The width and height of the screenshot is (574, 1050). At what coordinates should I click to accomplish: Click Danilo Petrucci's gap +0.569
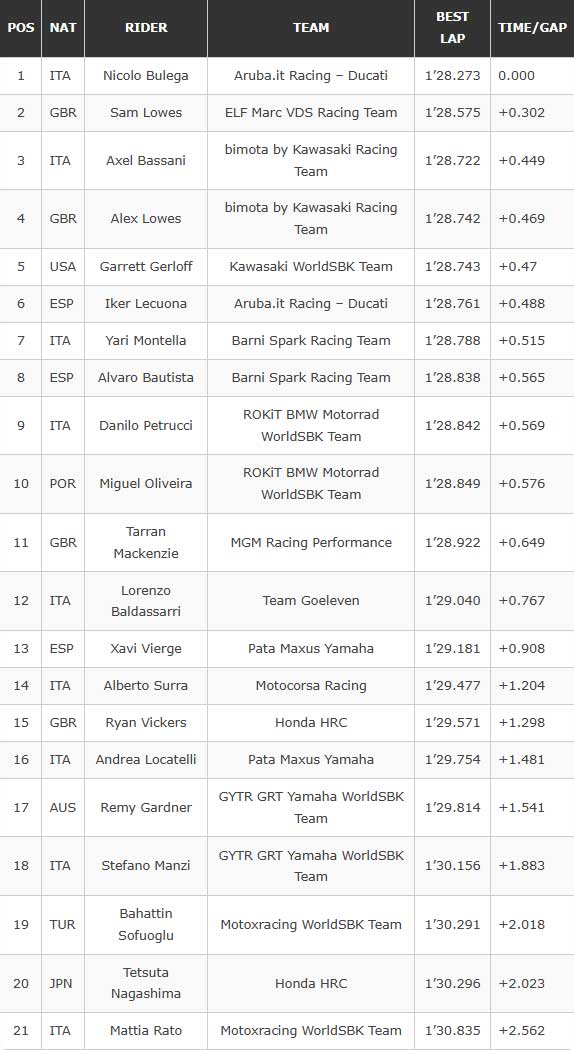point(522,426)
